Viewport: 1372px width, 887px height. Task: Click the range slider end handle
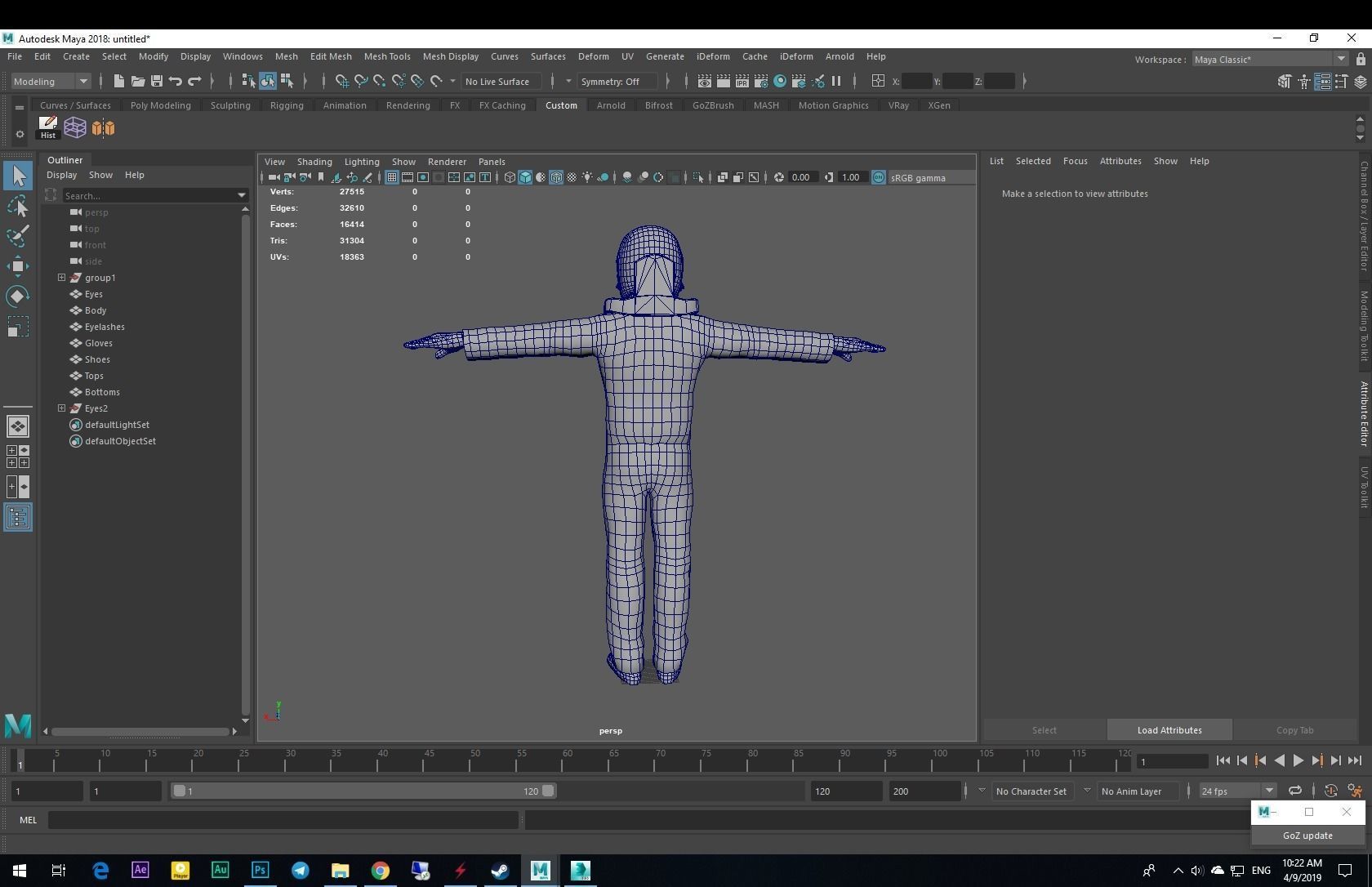(x=548, y=791)
